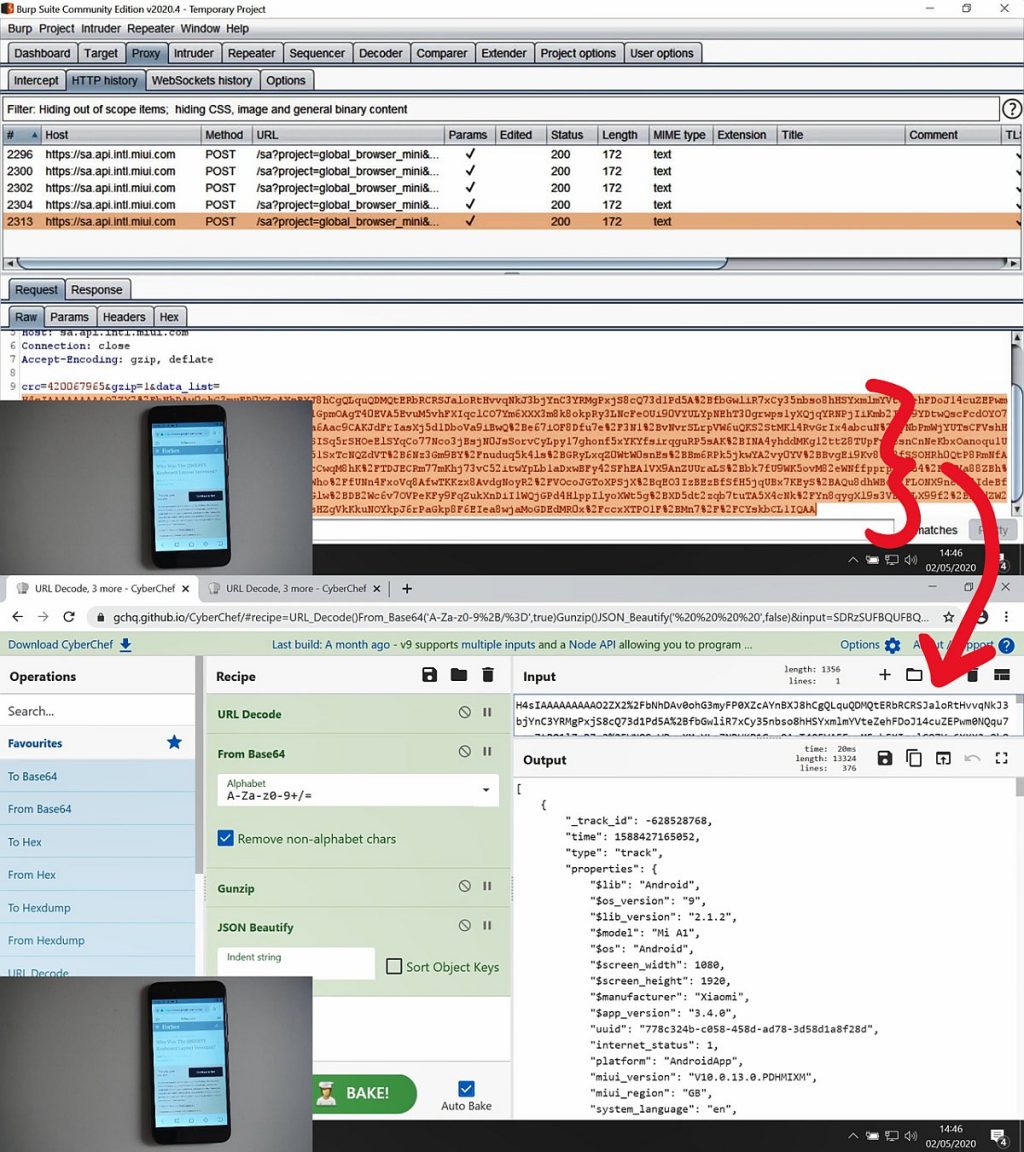Disable the JSON Beautify operation
The height and width of the screenshot is (1152, 1024).
[464, 926]
